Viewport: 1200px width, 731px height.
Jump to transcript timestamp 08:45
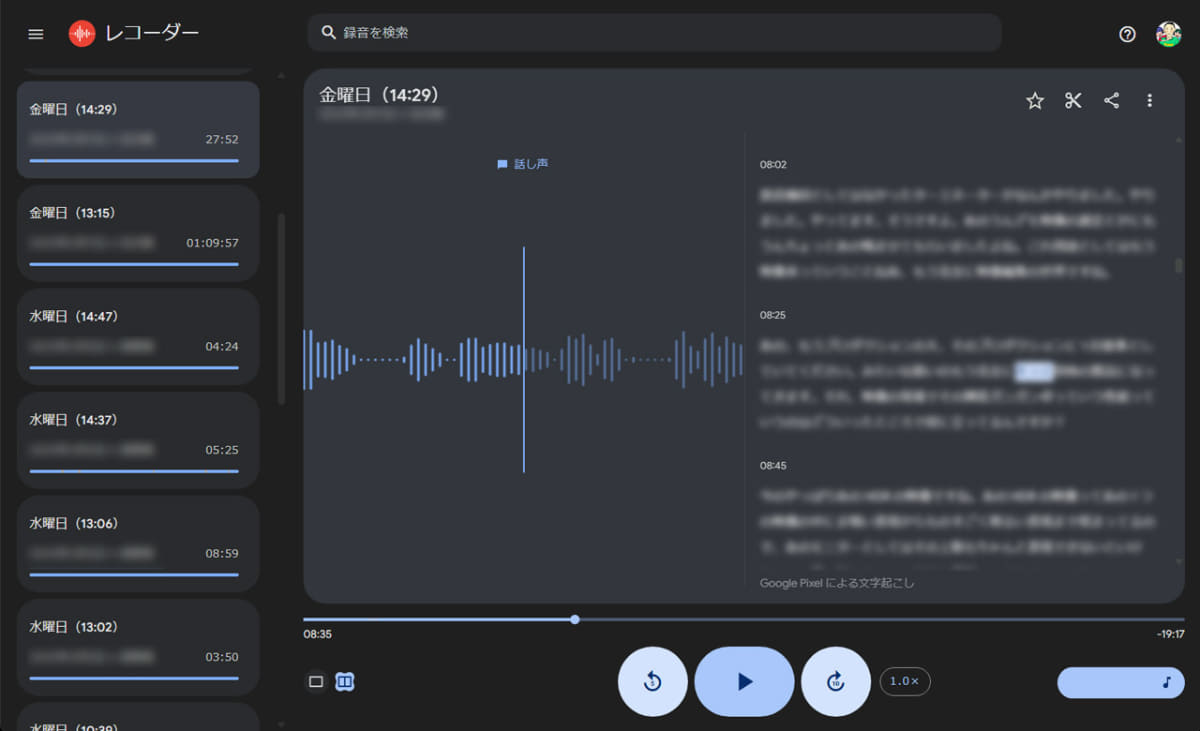(773, 466)
